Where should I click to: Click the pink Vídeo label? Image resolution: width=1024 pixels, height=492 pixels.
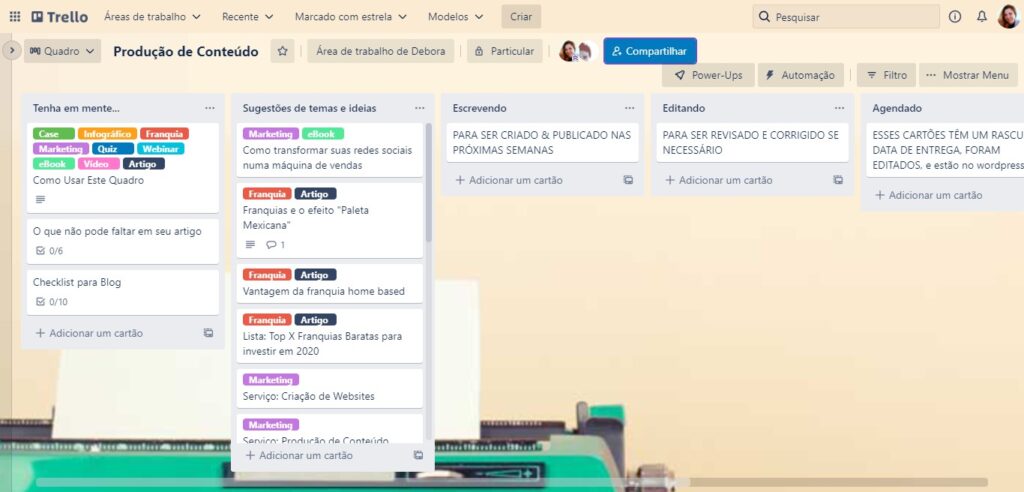[99, 164]
